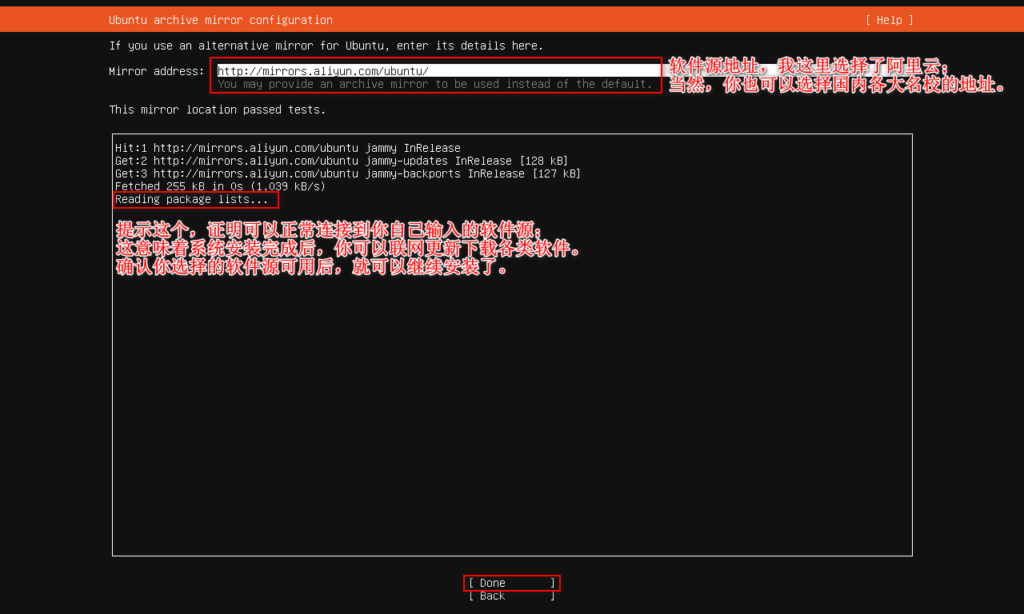1024x614 pixels.
Task: Click the alternative mirror instruction text
Action: coord(330,45)
